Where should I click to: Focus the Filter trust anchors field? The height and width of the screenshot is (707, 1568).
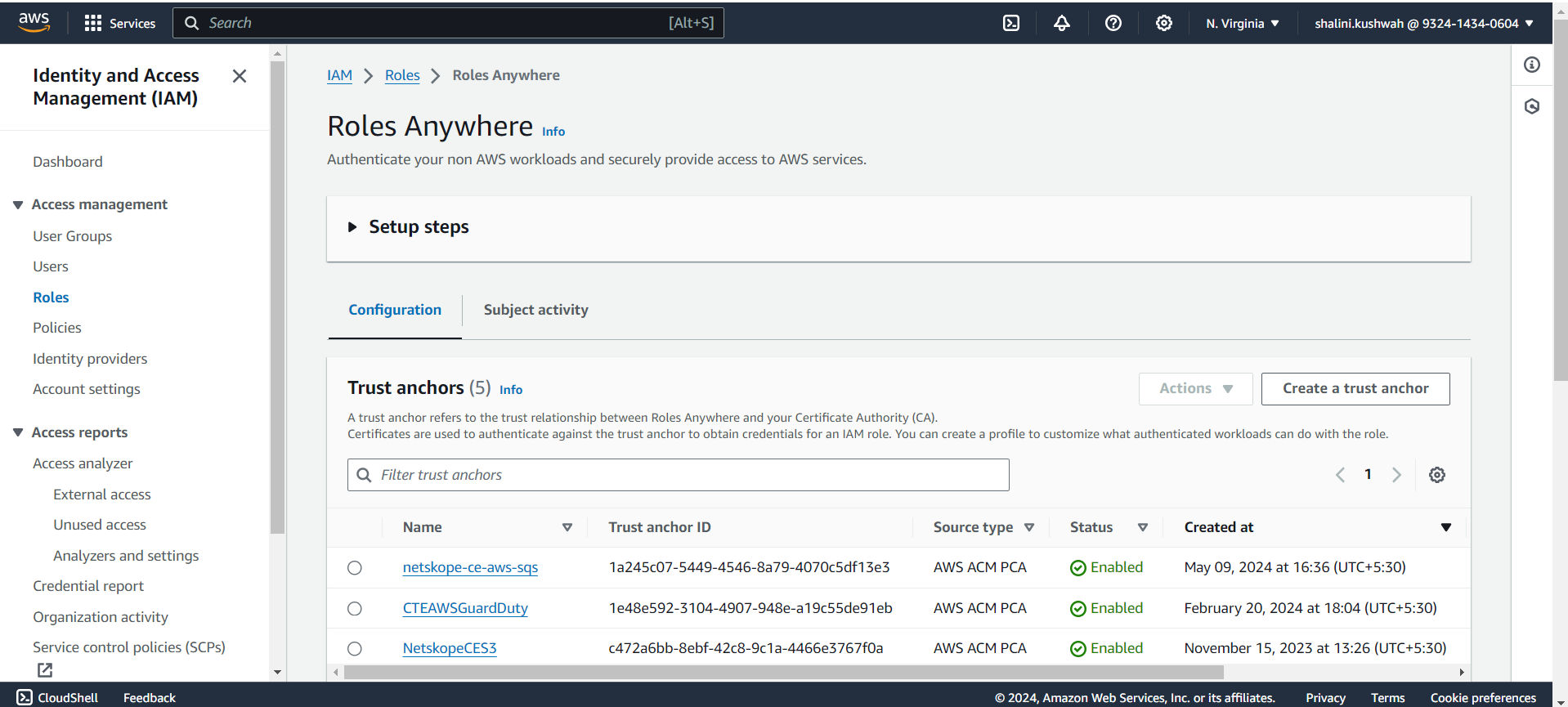pos(679,475)
